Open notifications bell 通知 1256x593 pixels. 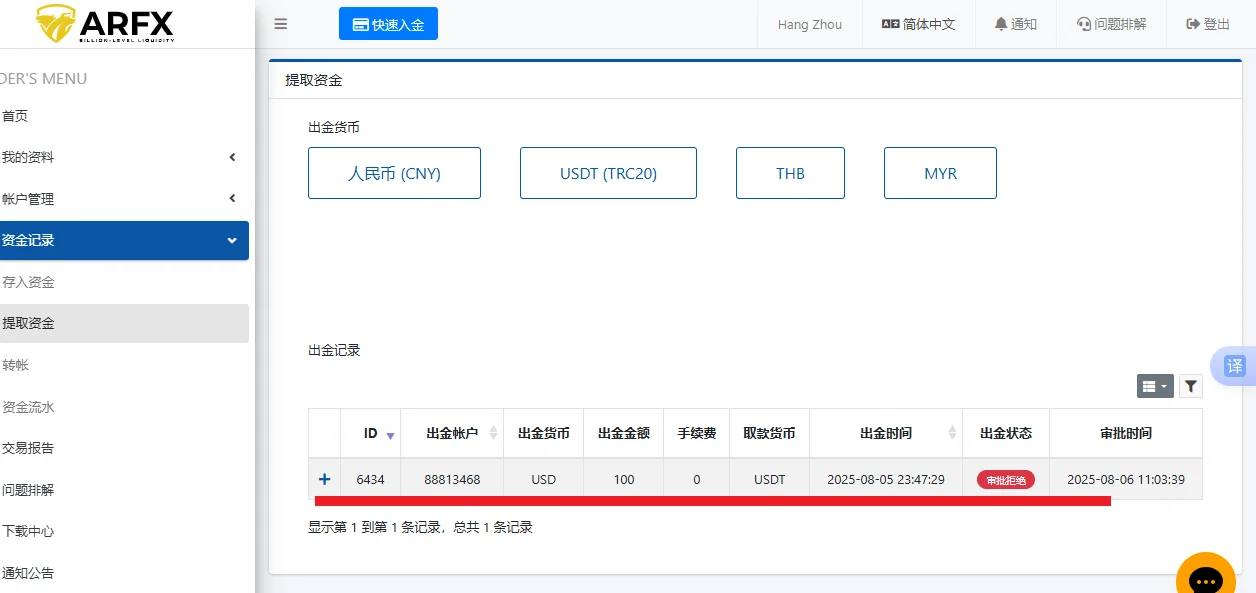(1015, 25)
